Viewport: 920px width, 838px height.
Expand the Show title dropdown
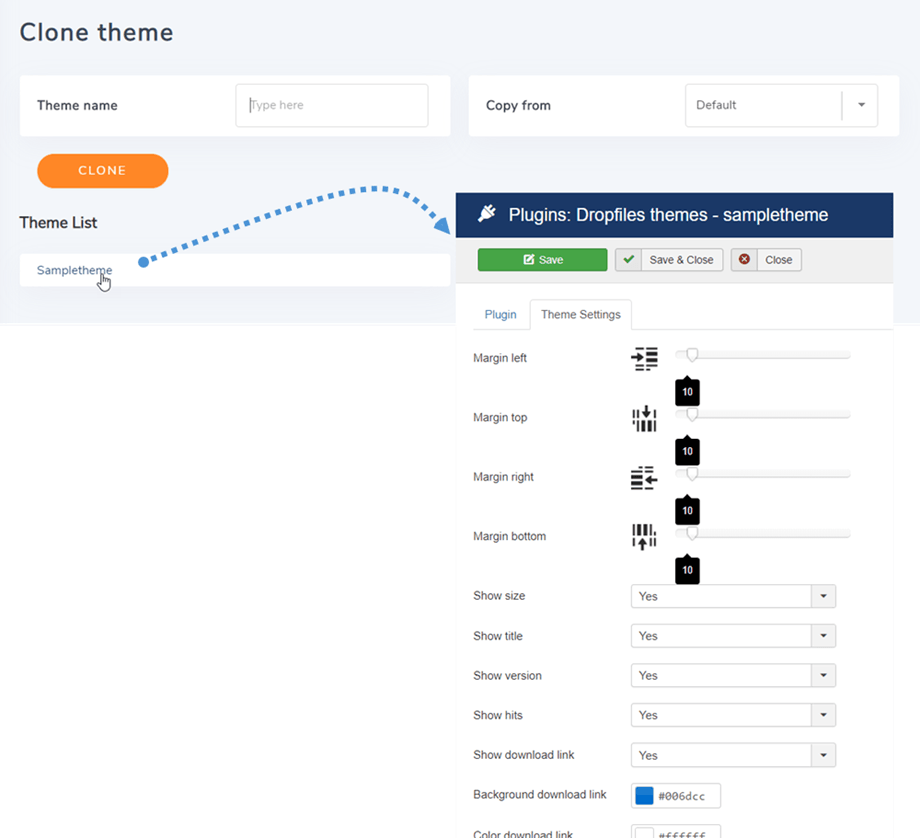(823, 636)
